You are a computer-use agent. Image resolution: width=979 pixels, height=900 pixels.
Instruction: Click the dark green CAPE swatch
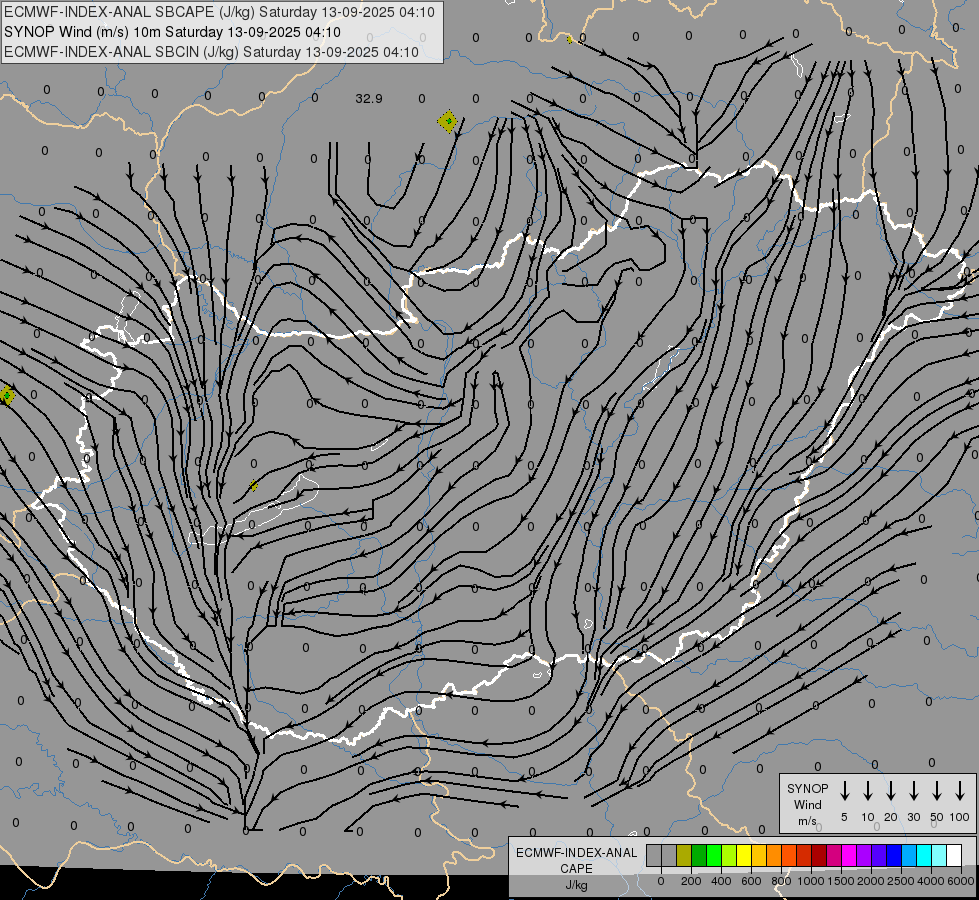coord(699,855)
